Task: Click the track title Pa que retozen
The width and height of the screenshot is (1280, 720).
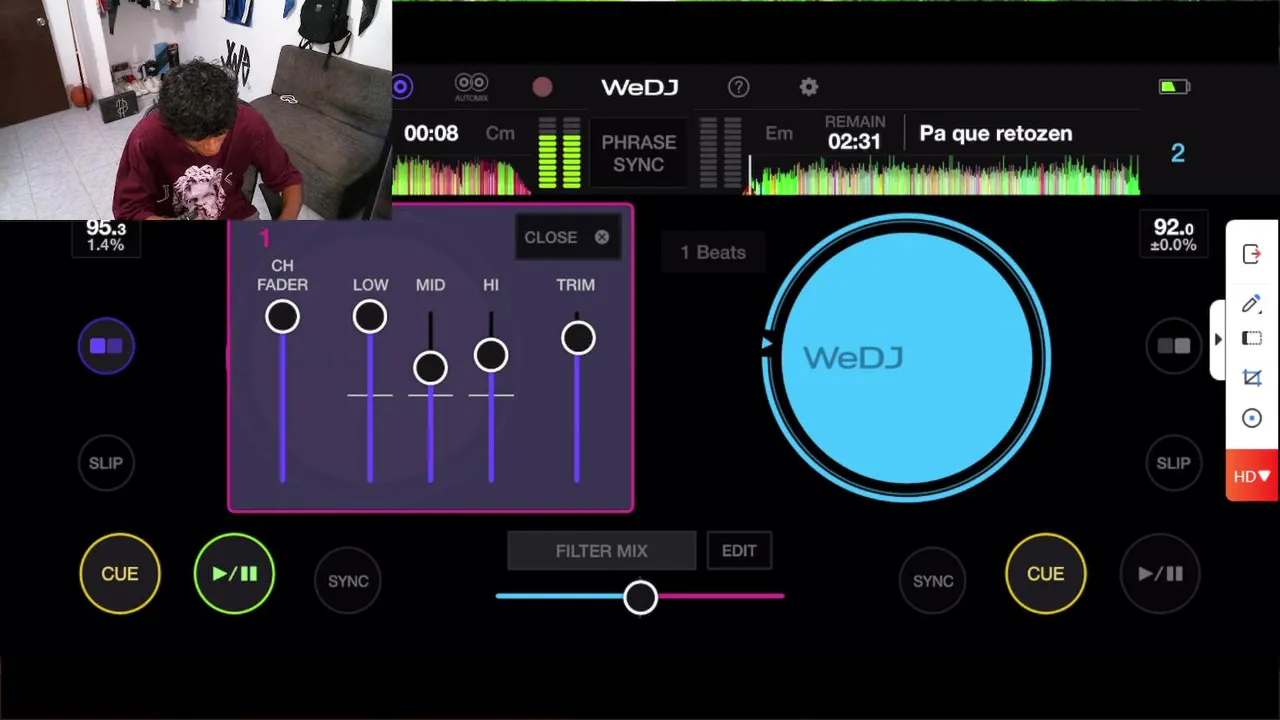Action: [x=996, y=133]
